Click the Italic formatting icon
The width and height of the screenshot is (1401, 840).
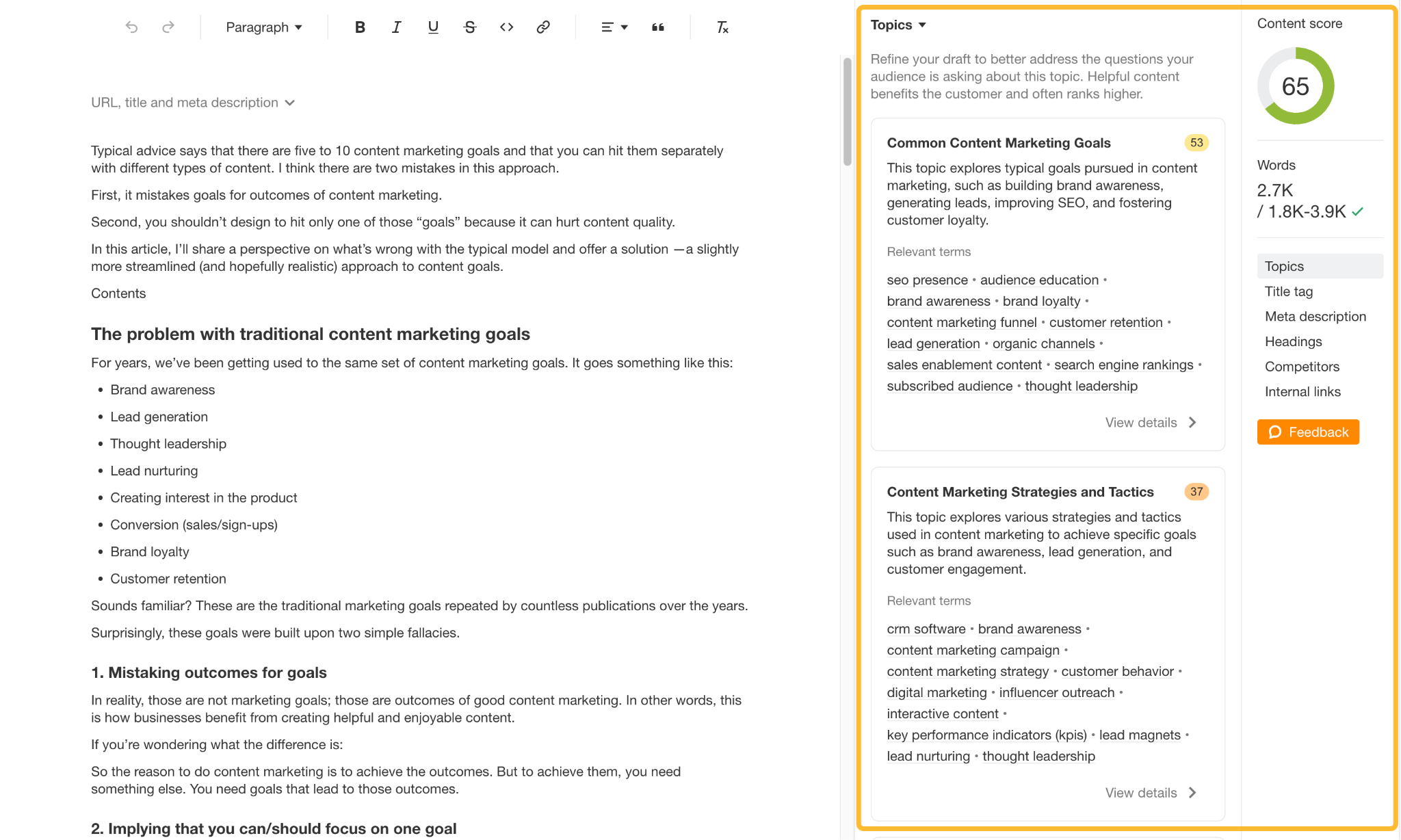click(396, 27)
